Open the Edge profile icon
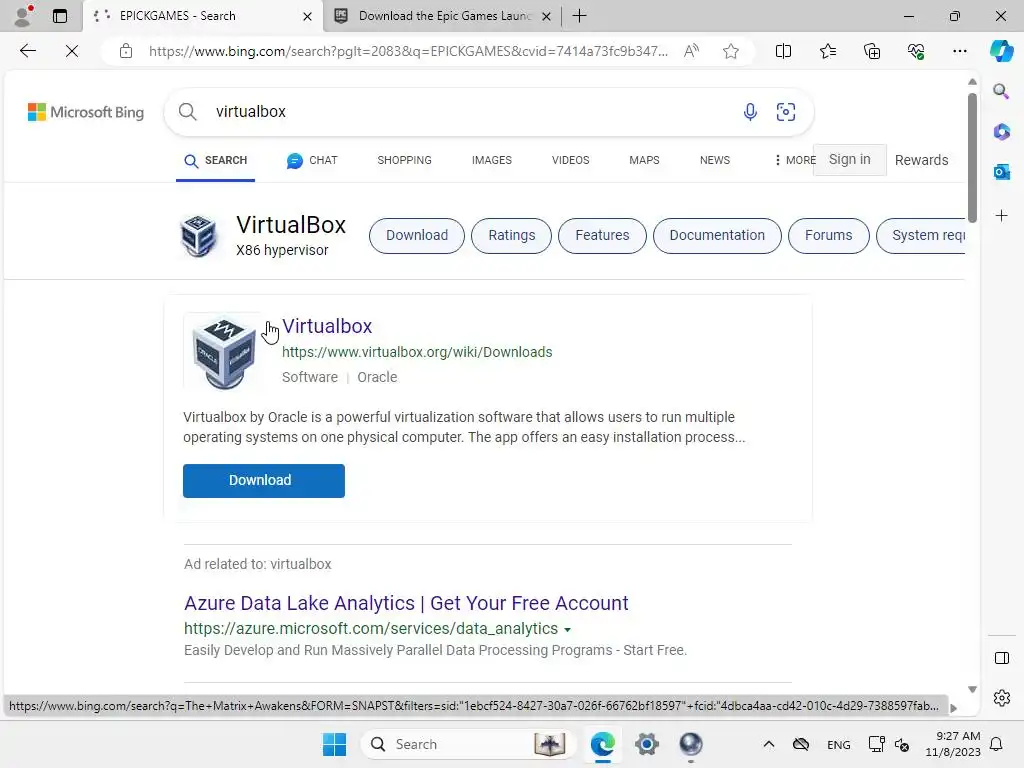 (23, 16)
